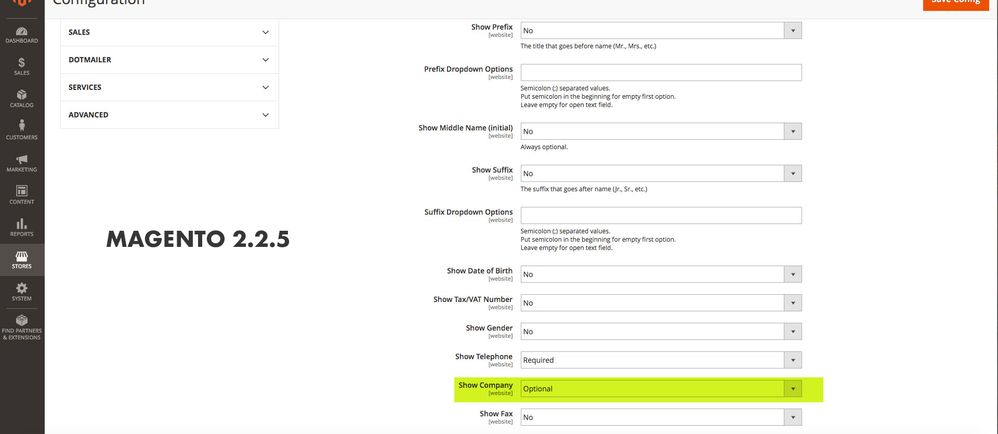Open the Show Suffix dropdown
The image size is (998, 434).
coord(661,173)
